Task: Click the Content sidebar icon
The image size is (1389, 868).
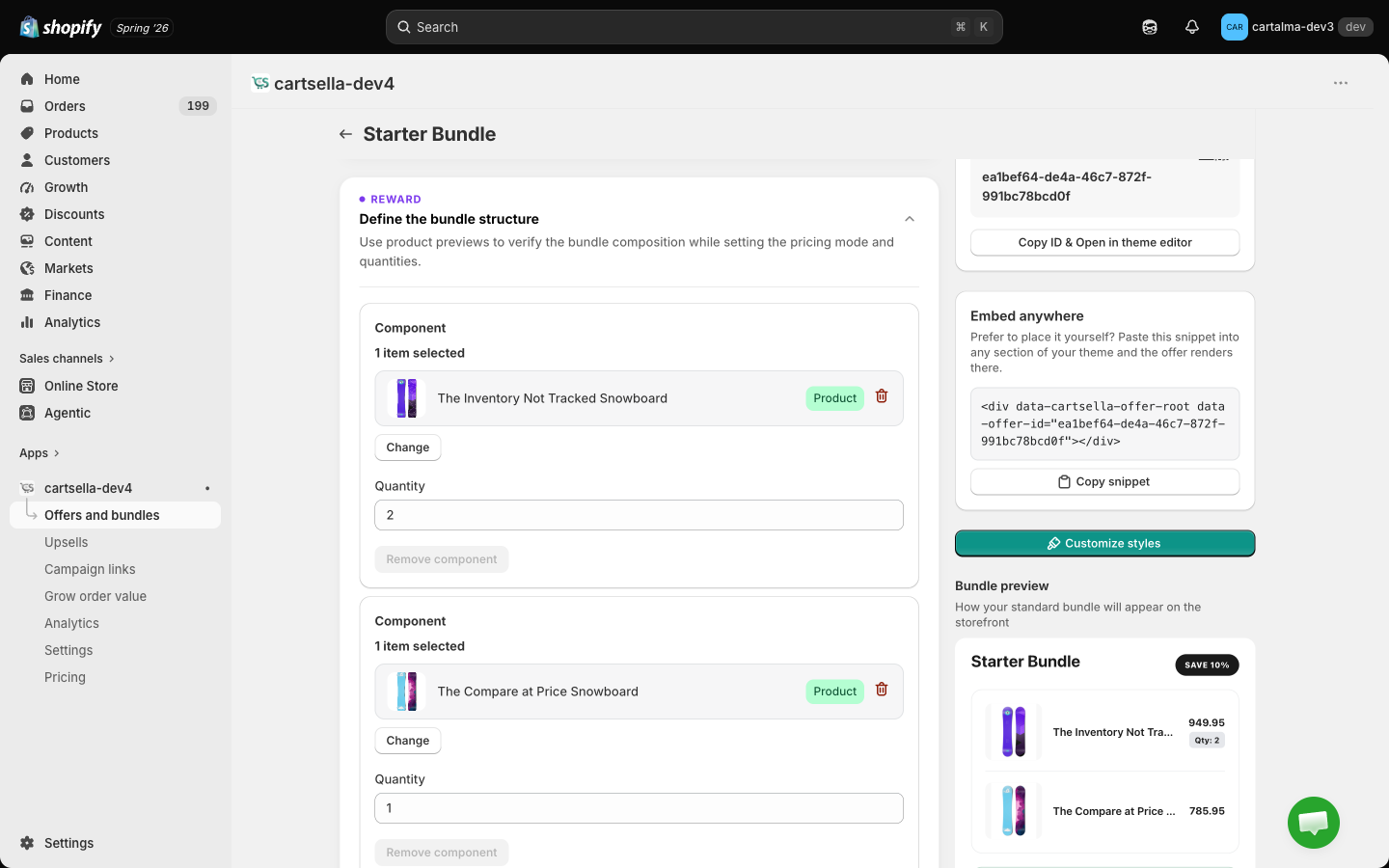Action: 27,241
